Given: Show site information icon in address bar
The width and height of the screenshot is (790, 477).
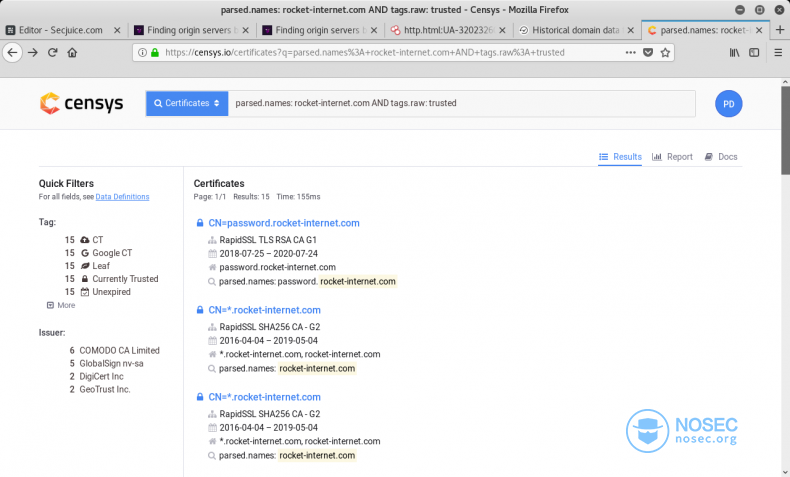Looking at the screenshot, I should pos(143,52).
